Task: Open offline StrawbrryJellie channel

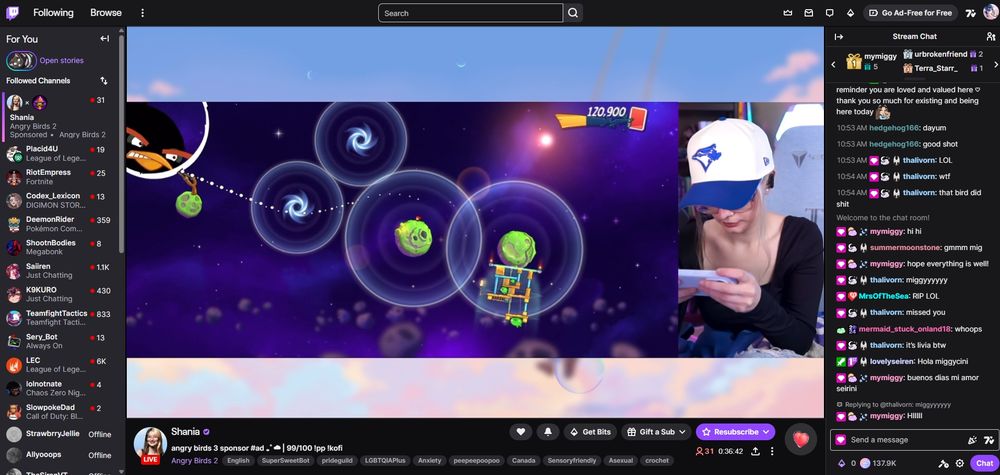Action: pyautogui.click(x=60, y=435)
